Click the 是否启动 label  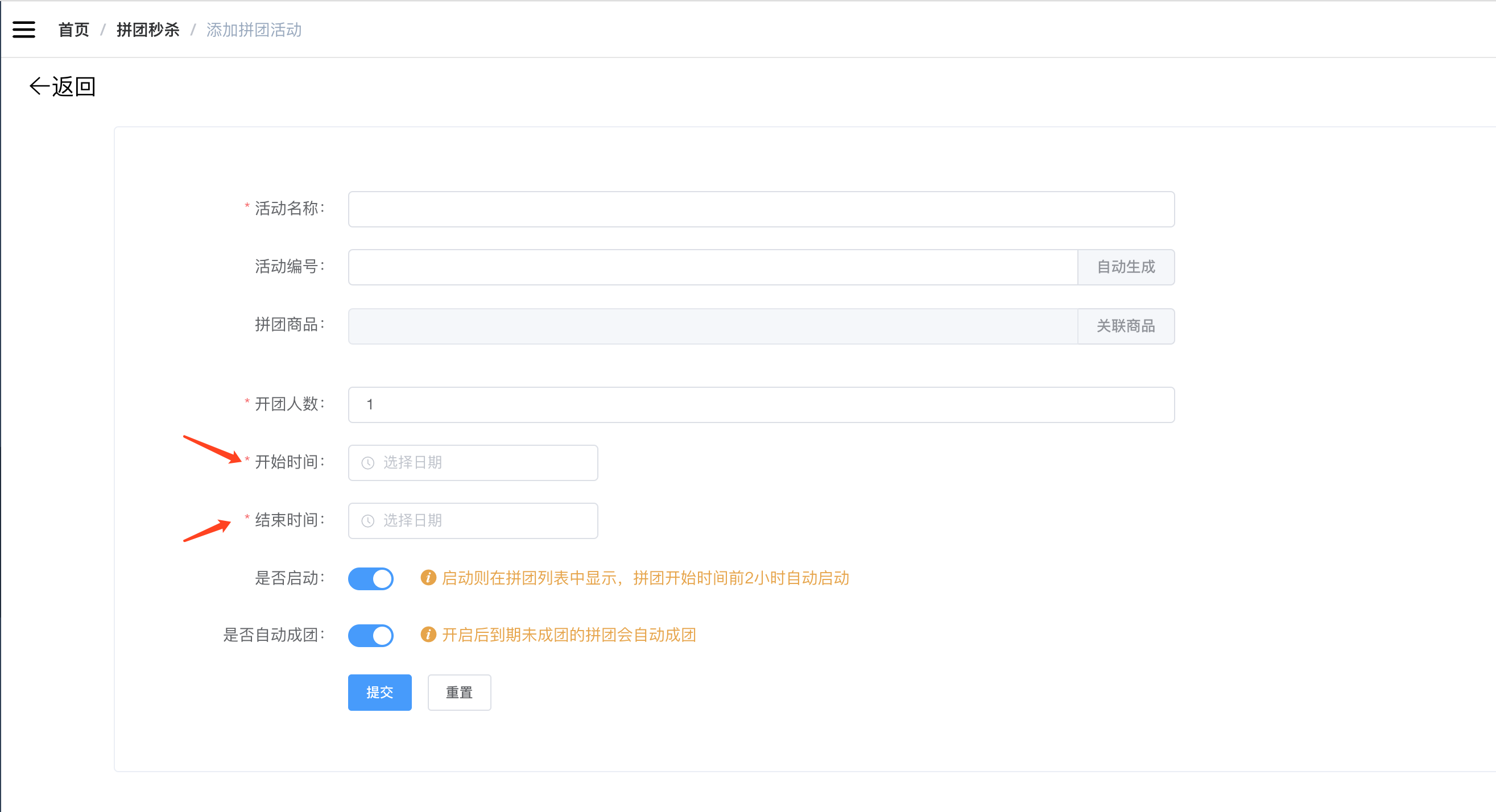pyautogui.click(x=290, y=578)
